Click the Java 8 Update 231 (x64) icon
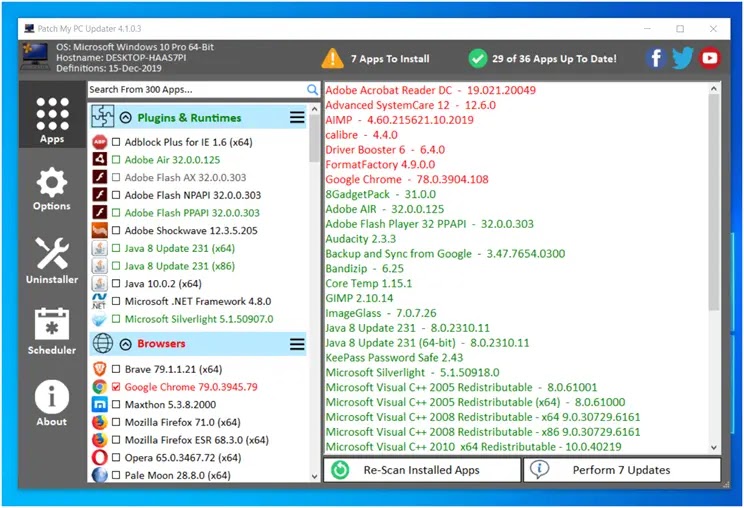 pyautogui.click(x=99, y=248)
